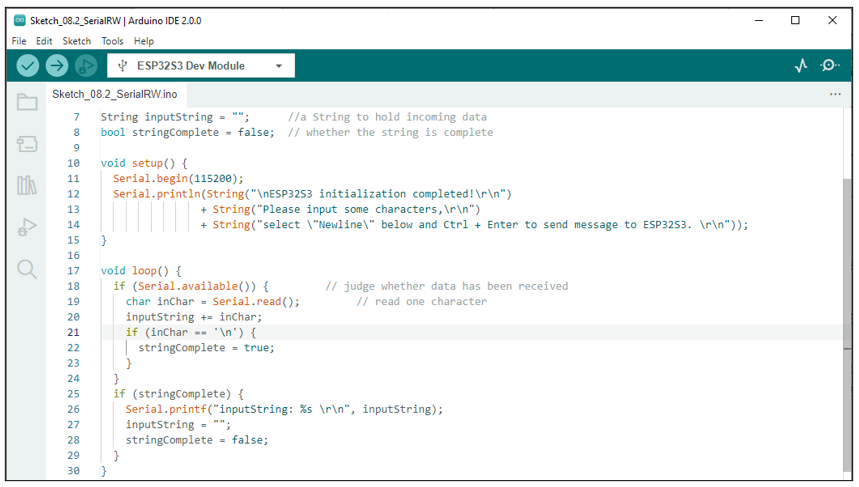
Task: Close the Arduino IDE window
Action: tap(832, 20)
